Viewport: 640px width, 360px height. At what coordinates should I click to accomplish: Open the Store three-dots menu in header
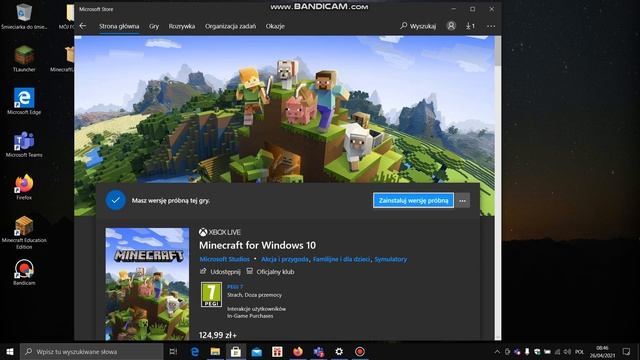pos(491,26)
